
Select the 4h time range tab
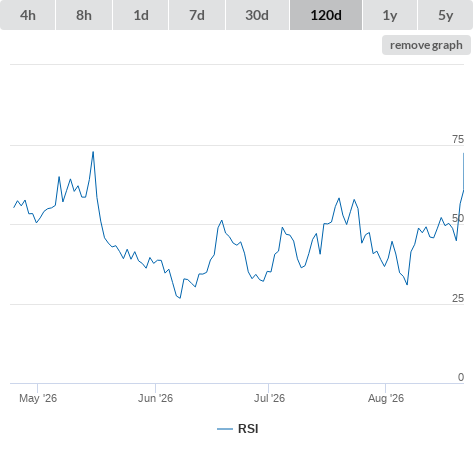coord(28,15)
